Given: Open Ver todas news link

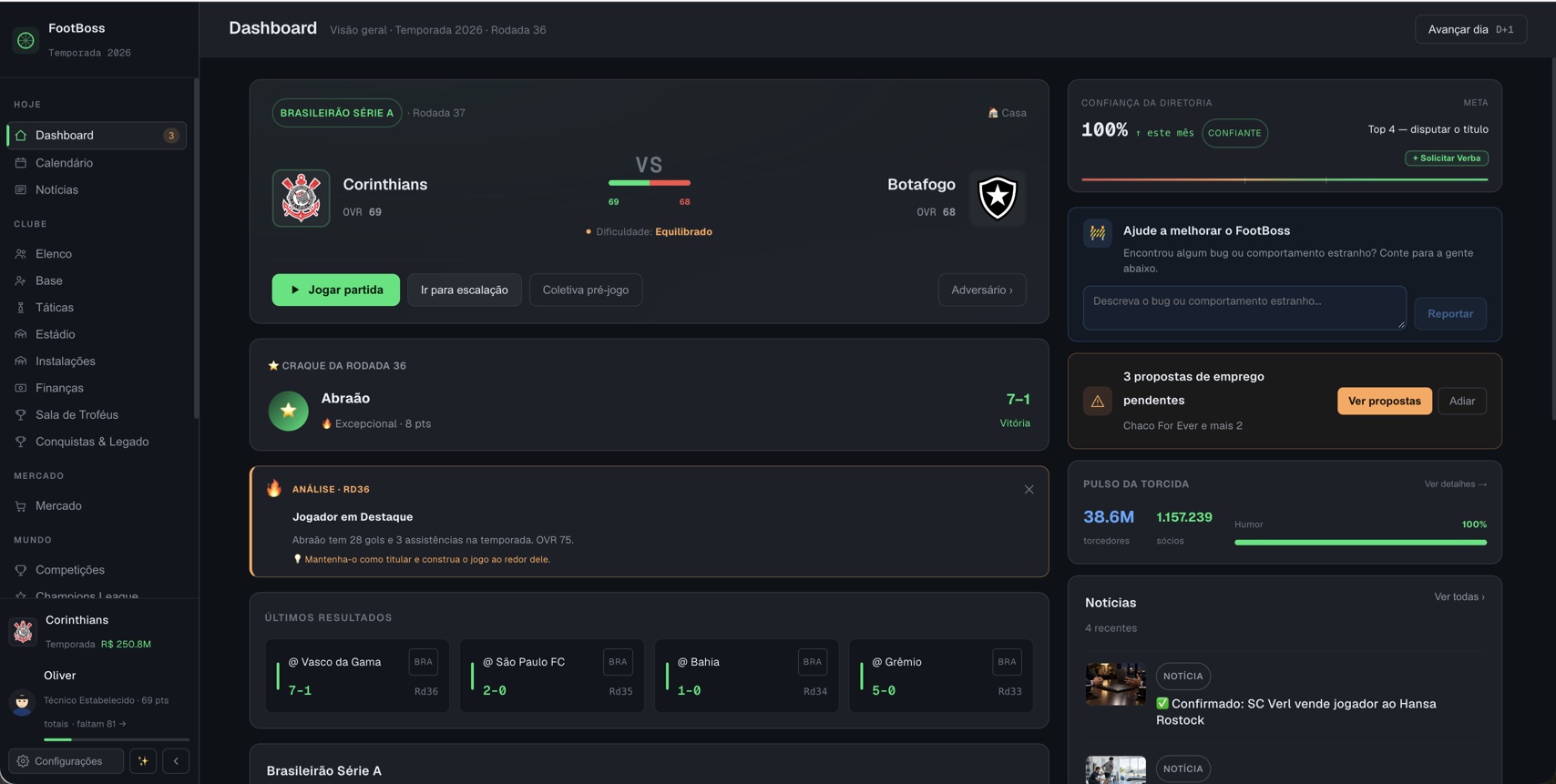Looking at the screenshot, I should coord(1459,597).
